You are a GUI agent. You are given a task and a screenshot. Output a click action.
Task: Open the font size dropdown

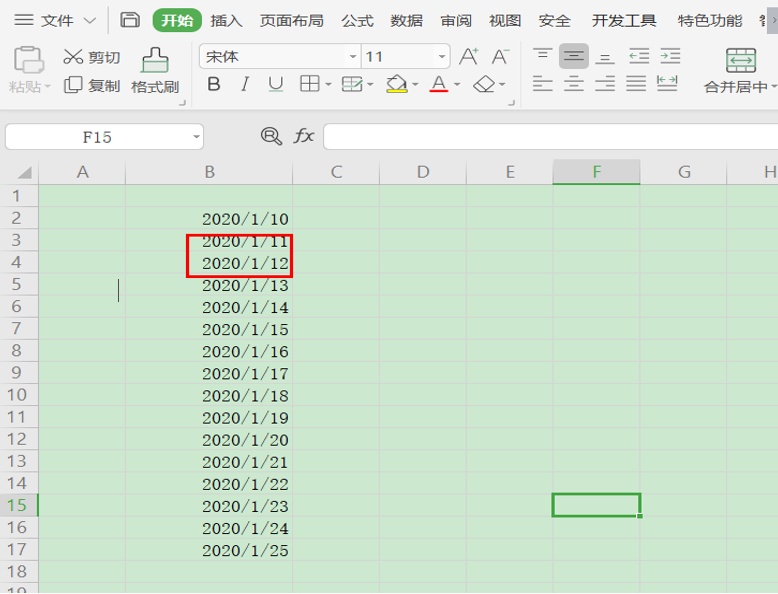pyautogui.click(x=442, y=57)
